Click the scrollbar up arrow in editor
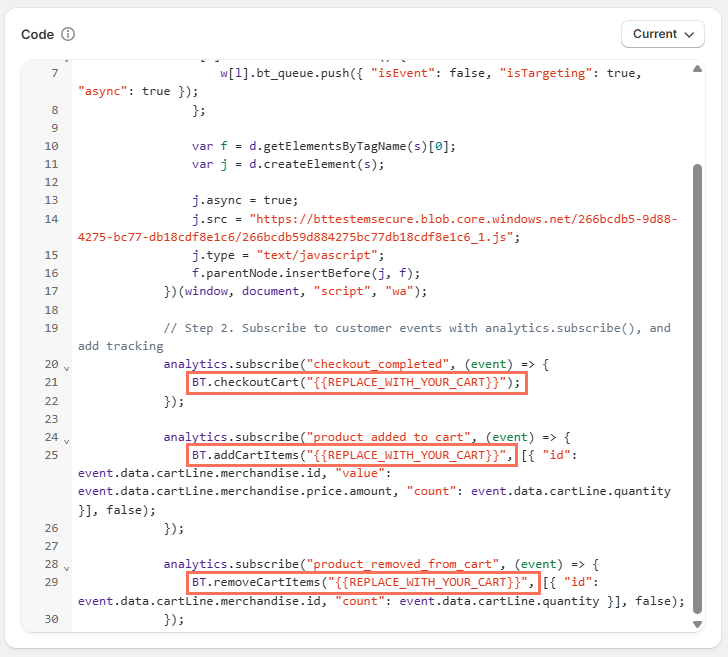Viewport: 728px width, 657px height. pos(698,69)
